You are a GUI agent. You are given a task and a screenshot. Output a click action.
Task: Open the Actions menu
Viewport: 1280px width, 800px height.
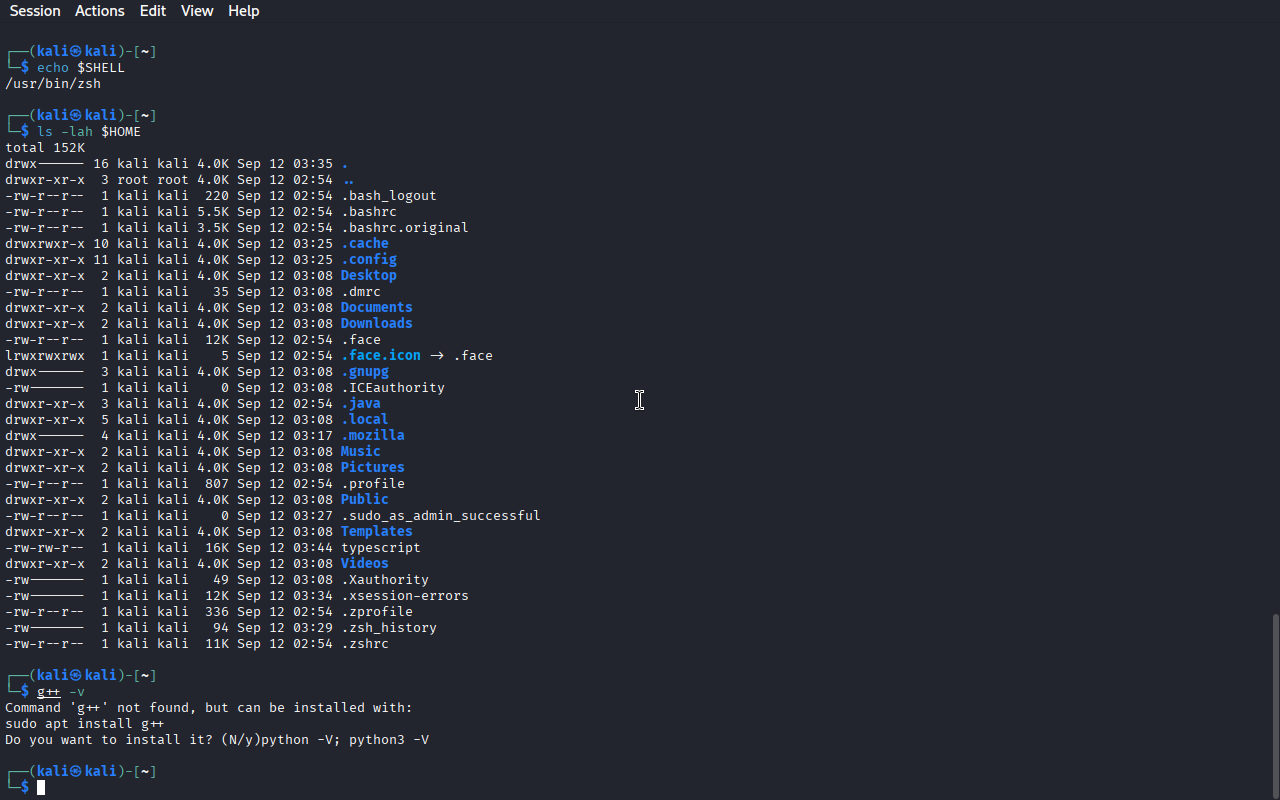(x=100, y=11)
